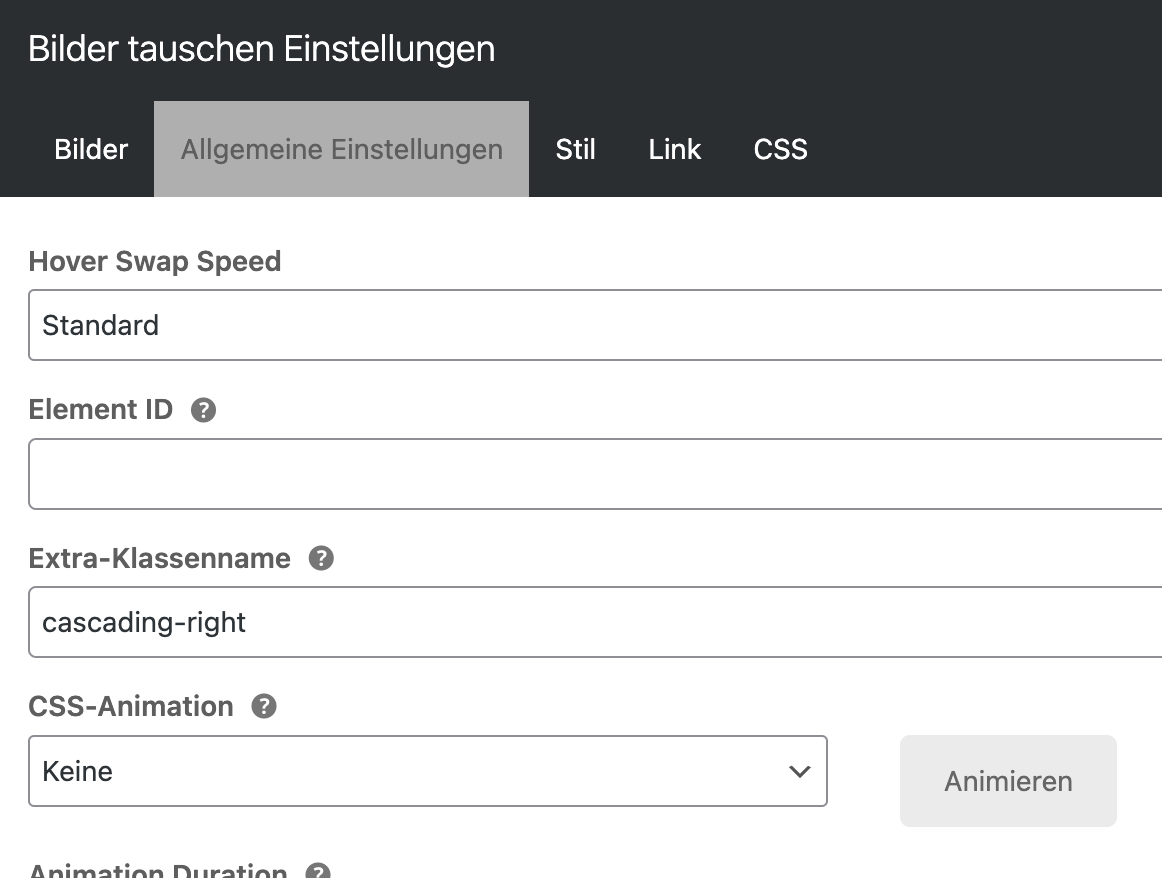The width and height of the screenshot is (1162, 878).
Task: Switch to the Bilder tab
Action: [x=91, y=149]
